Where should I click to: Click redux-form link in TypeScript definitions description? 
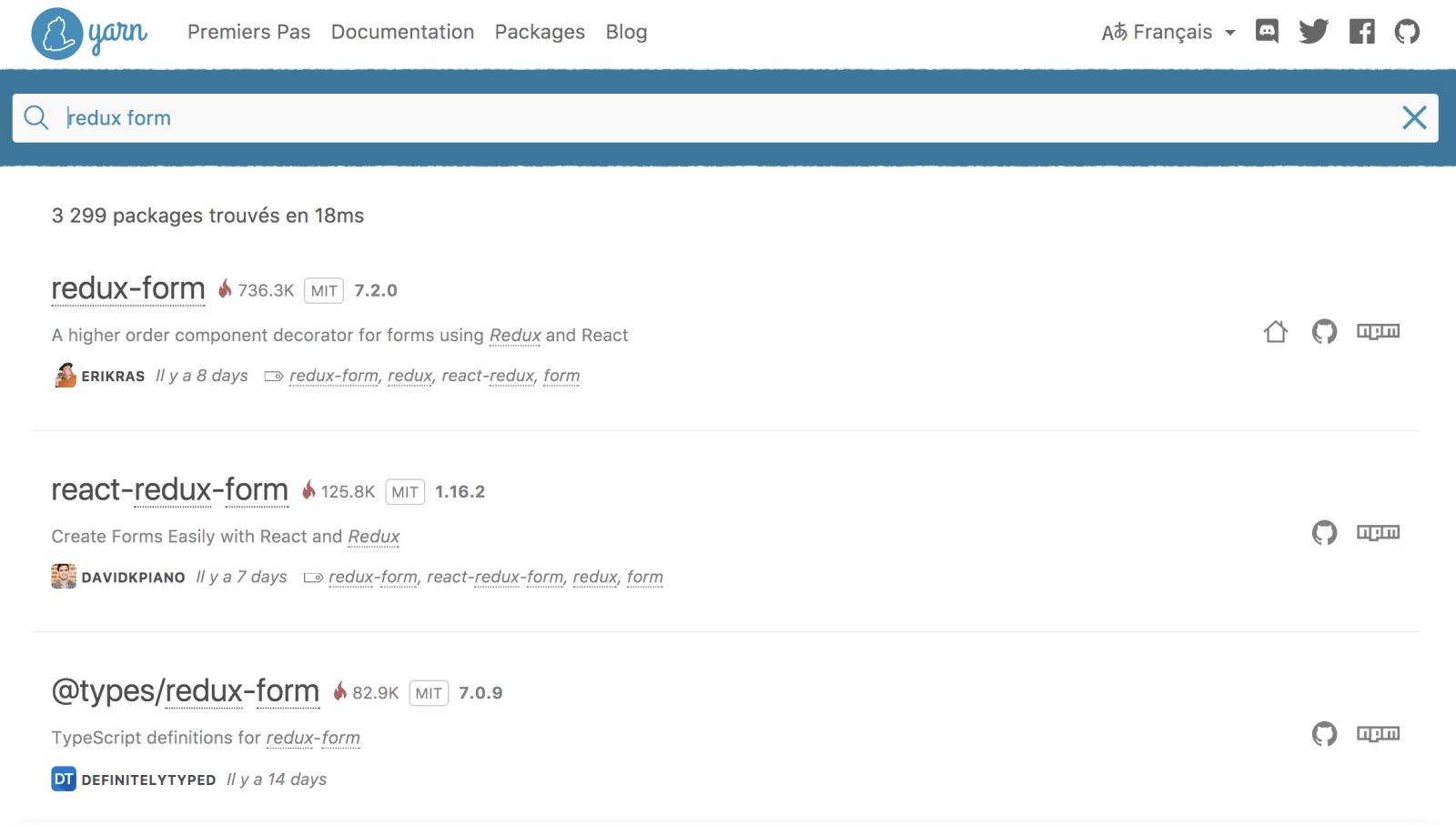(x=313, y=738)
